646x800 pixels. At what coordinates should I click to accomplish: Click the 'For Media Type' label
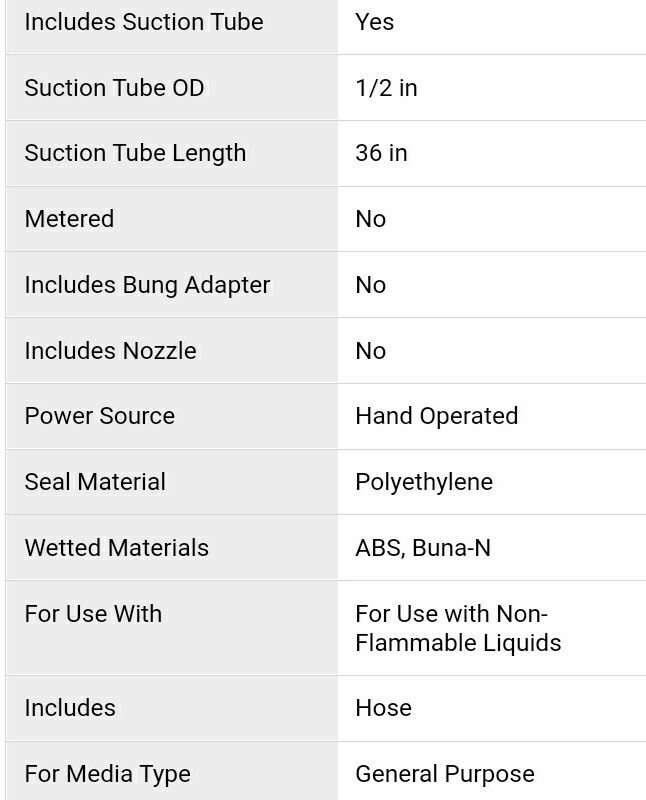pos(107,774)
